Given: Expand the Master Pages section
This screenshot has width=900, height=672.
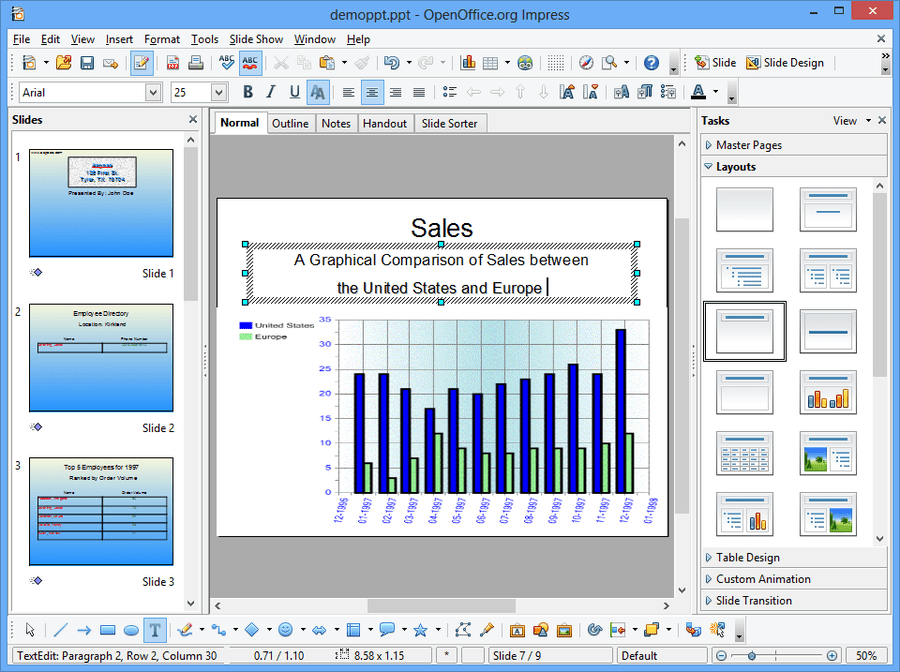Looking at the screenshot, I should [x=749, y=145].
